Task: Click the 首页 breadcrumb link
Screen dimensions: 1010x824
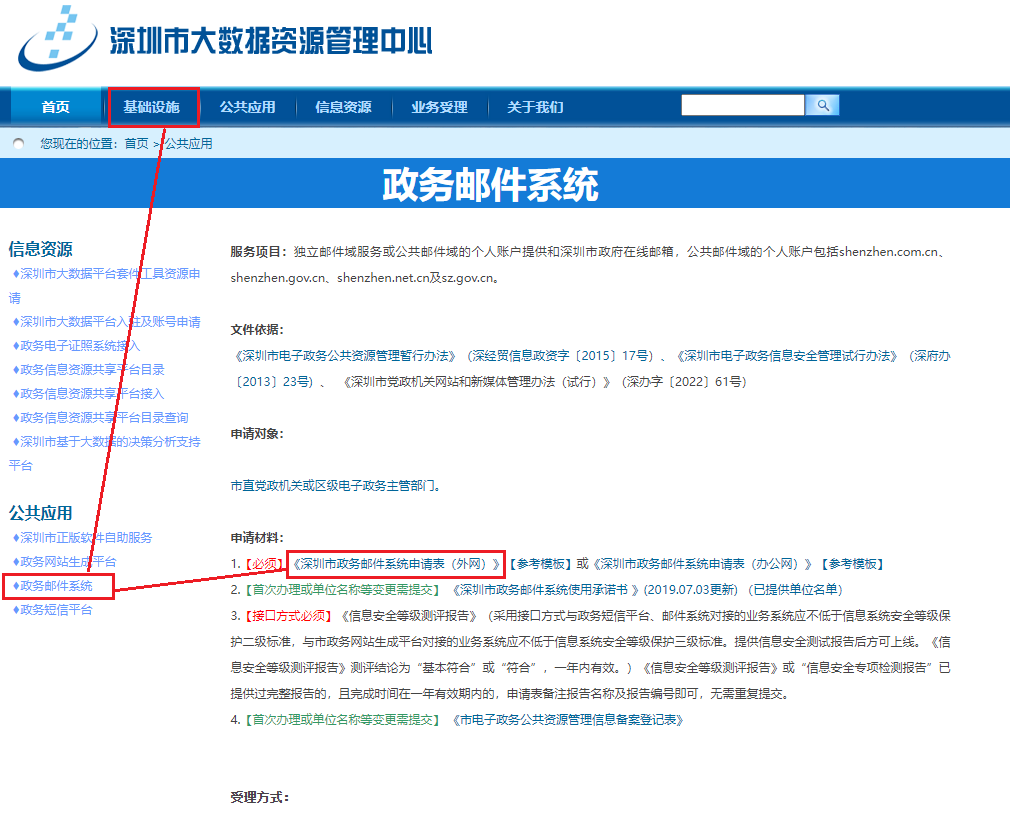Action: click(136, 144)
